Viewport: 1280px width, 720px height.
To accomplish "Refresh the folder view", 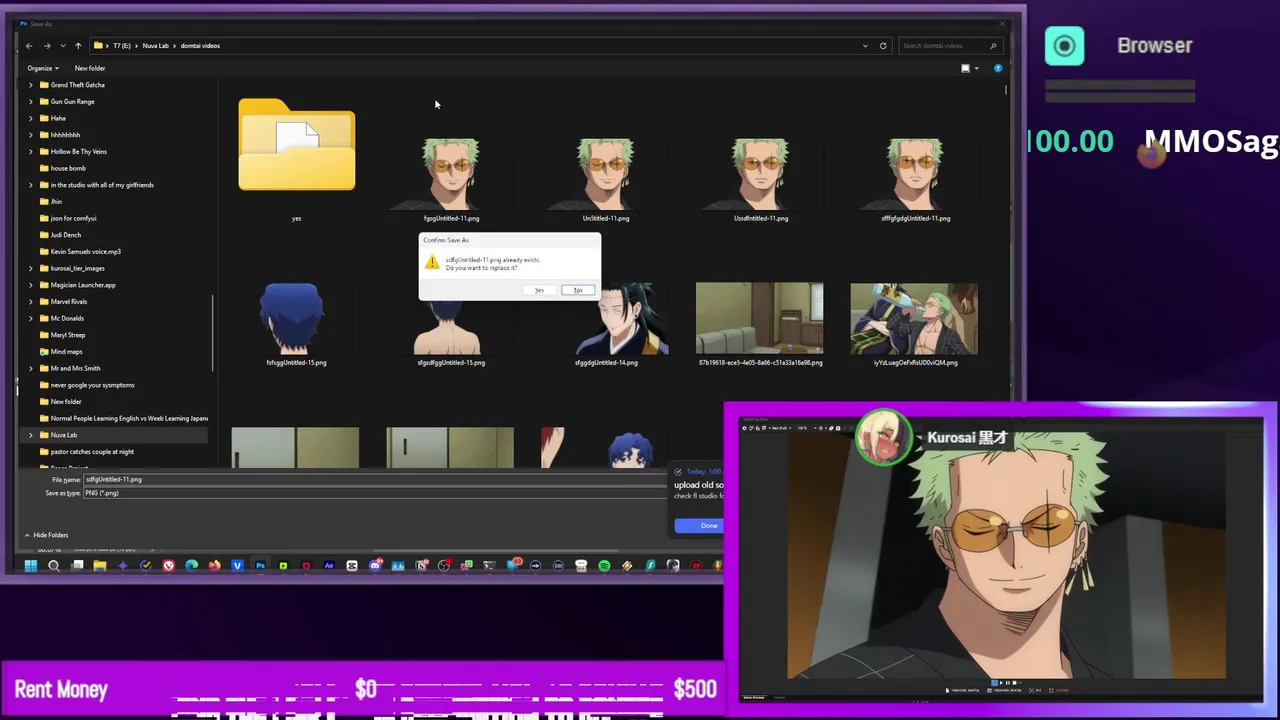I will click(883, 45).
